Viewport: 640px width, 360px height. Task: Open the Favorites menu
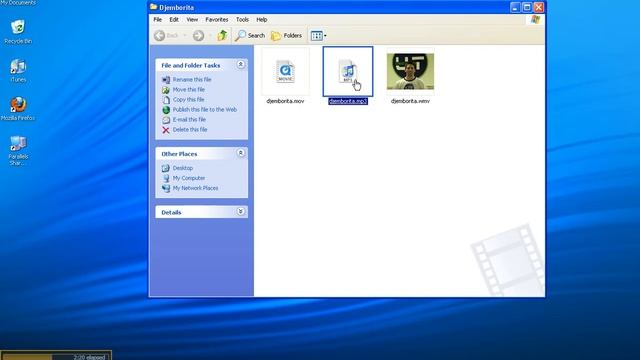coord(217,20)
